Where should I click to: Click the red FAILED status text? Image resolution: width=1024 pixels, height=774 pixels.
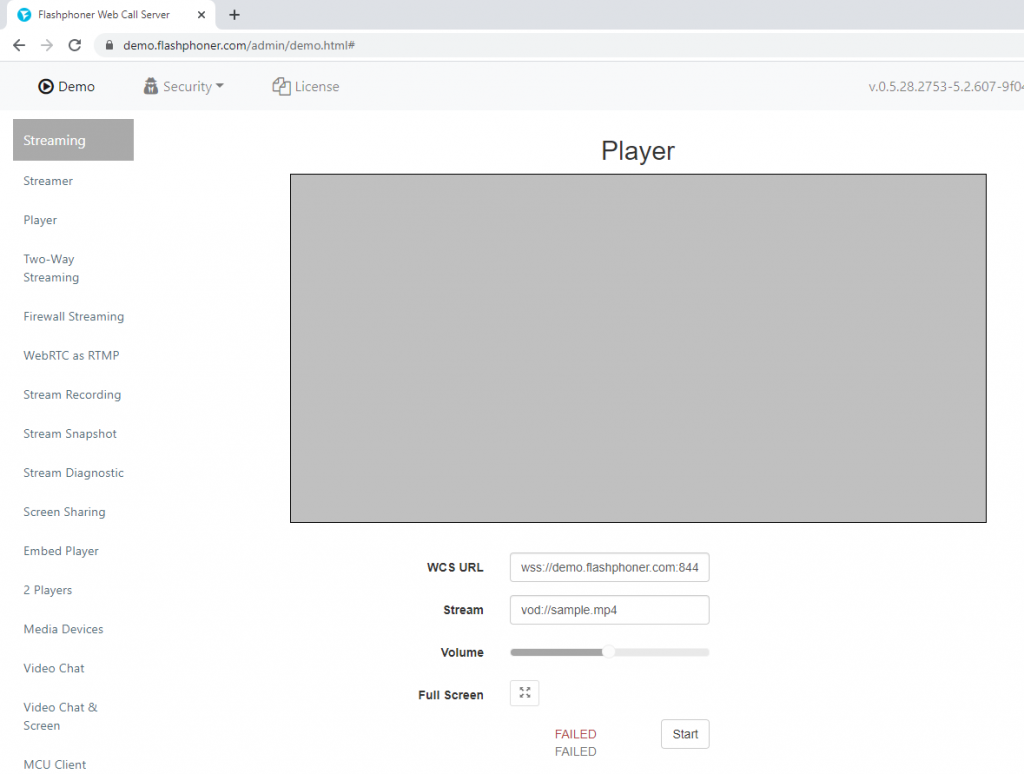click(575, 734)
